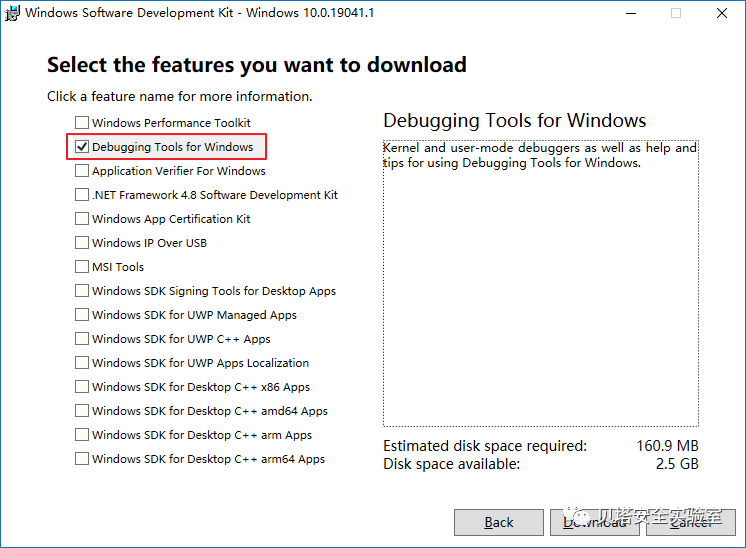Click the 2.5 GB disk space available value
Image resolution: width=746 pixels, height=548 pixels.
[677, 464]
